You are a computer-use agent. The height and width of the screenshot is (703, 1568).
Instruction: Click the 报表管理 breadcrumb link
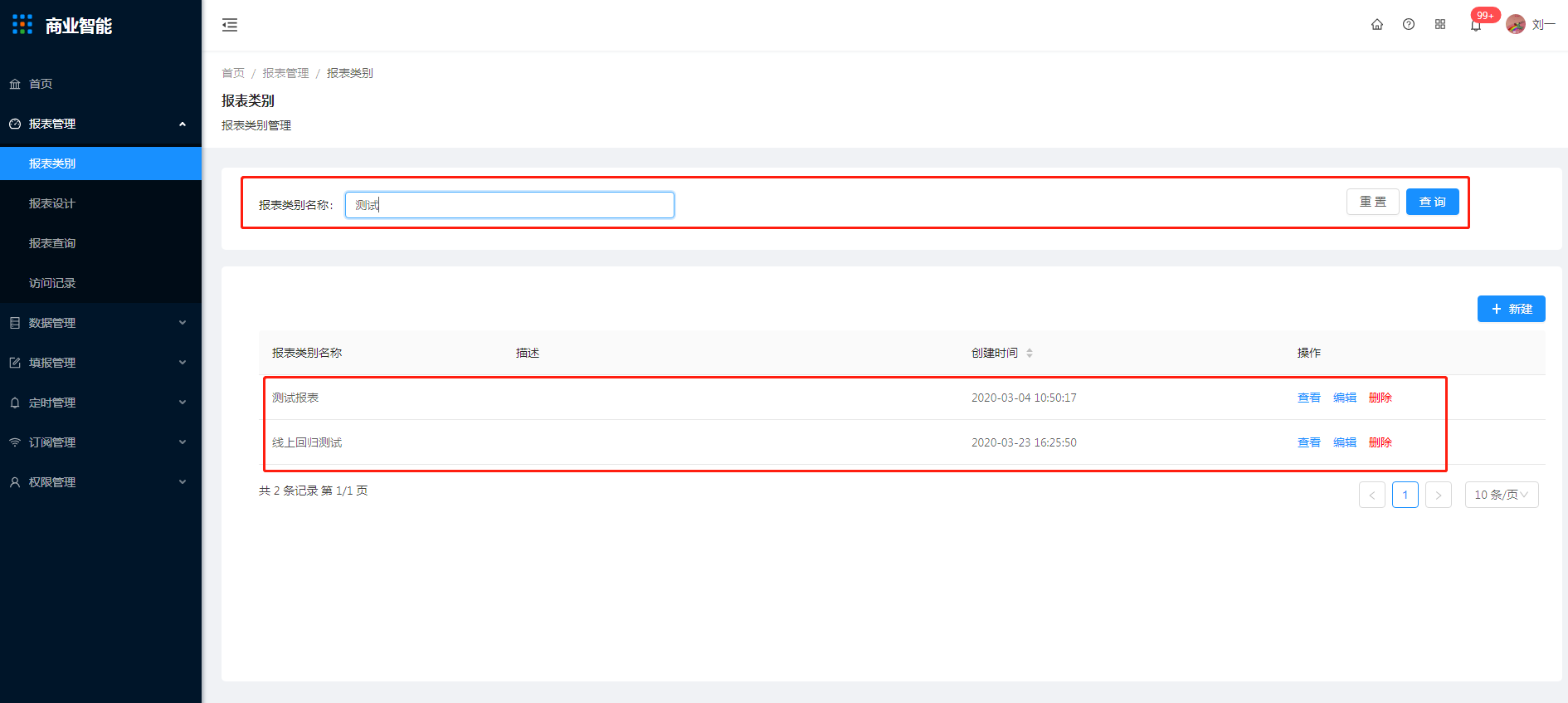(x=285, y=73)
